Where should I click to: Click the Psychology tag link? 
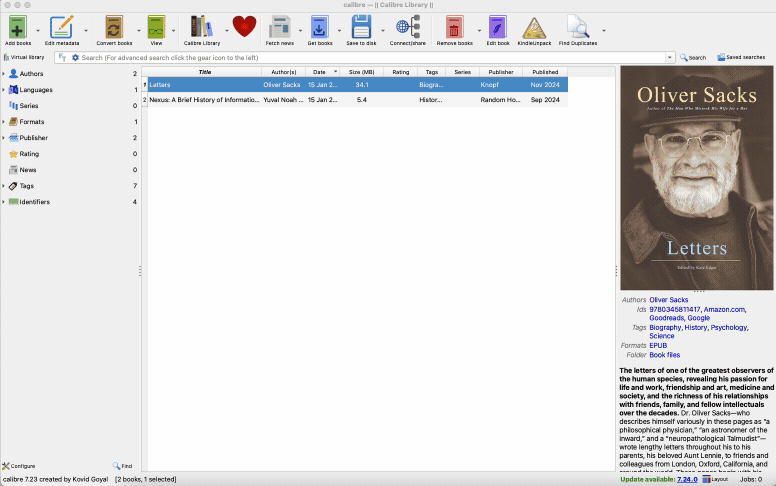(x=728, y=327)
